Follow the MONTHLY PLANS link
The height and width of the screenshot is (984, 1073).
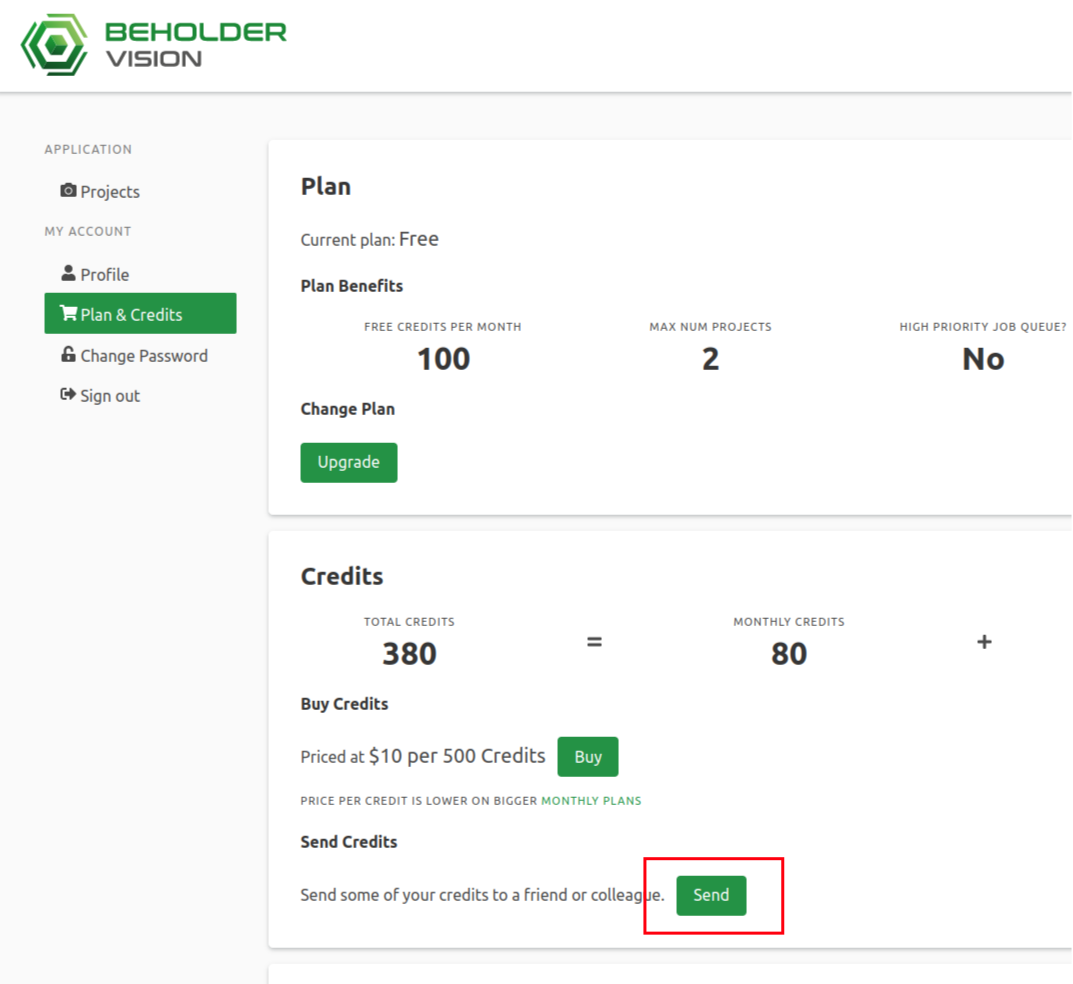[591, 801]
